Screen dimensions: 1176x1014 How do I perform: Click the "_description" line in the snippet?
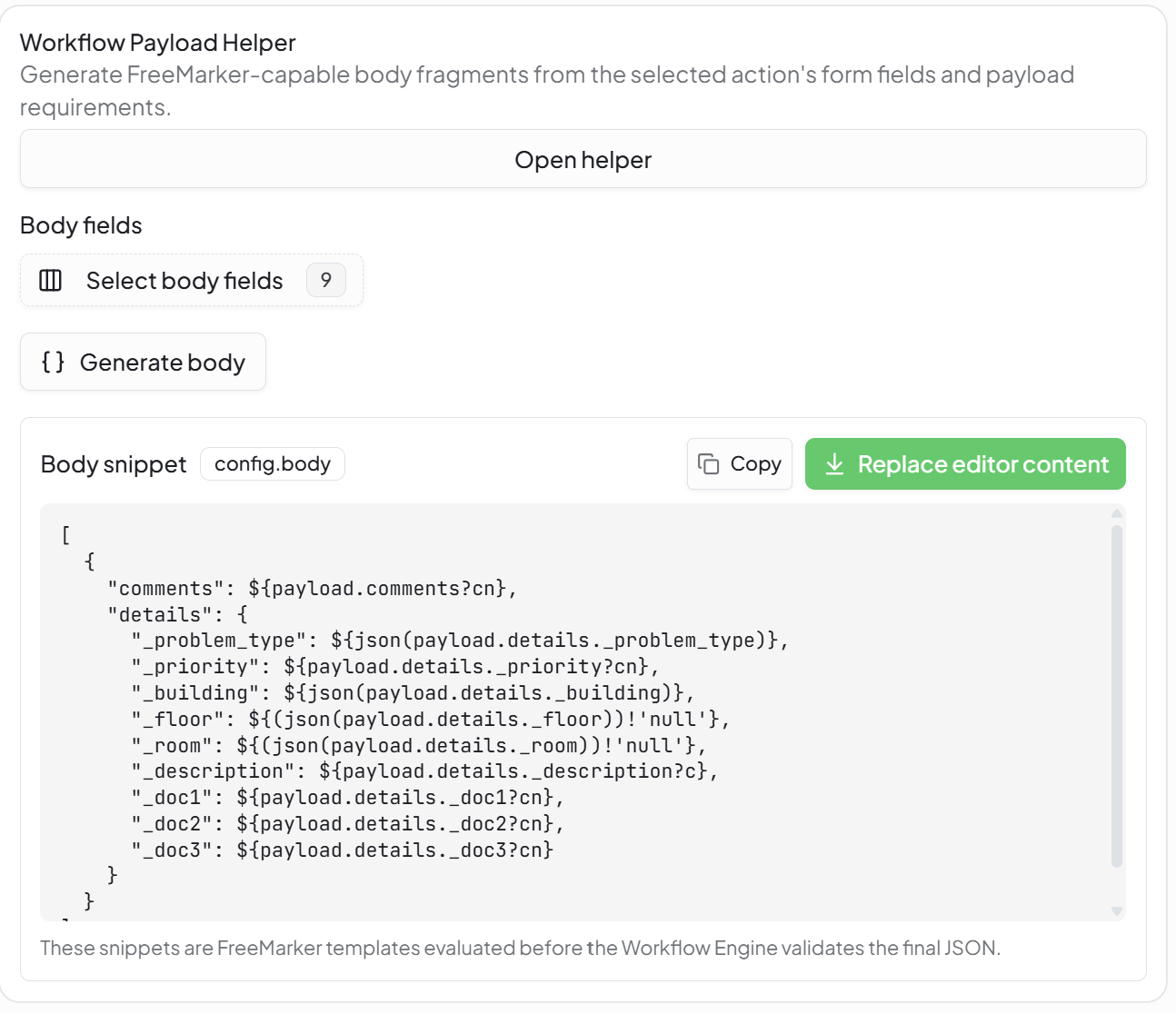tap(424, 771)
